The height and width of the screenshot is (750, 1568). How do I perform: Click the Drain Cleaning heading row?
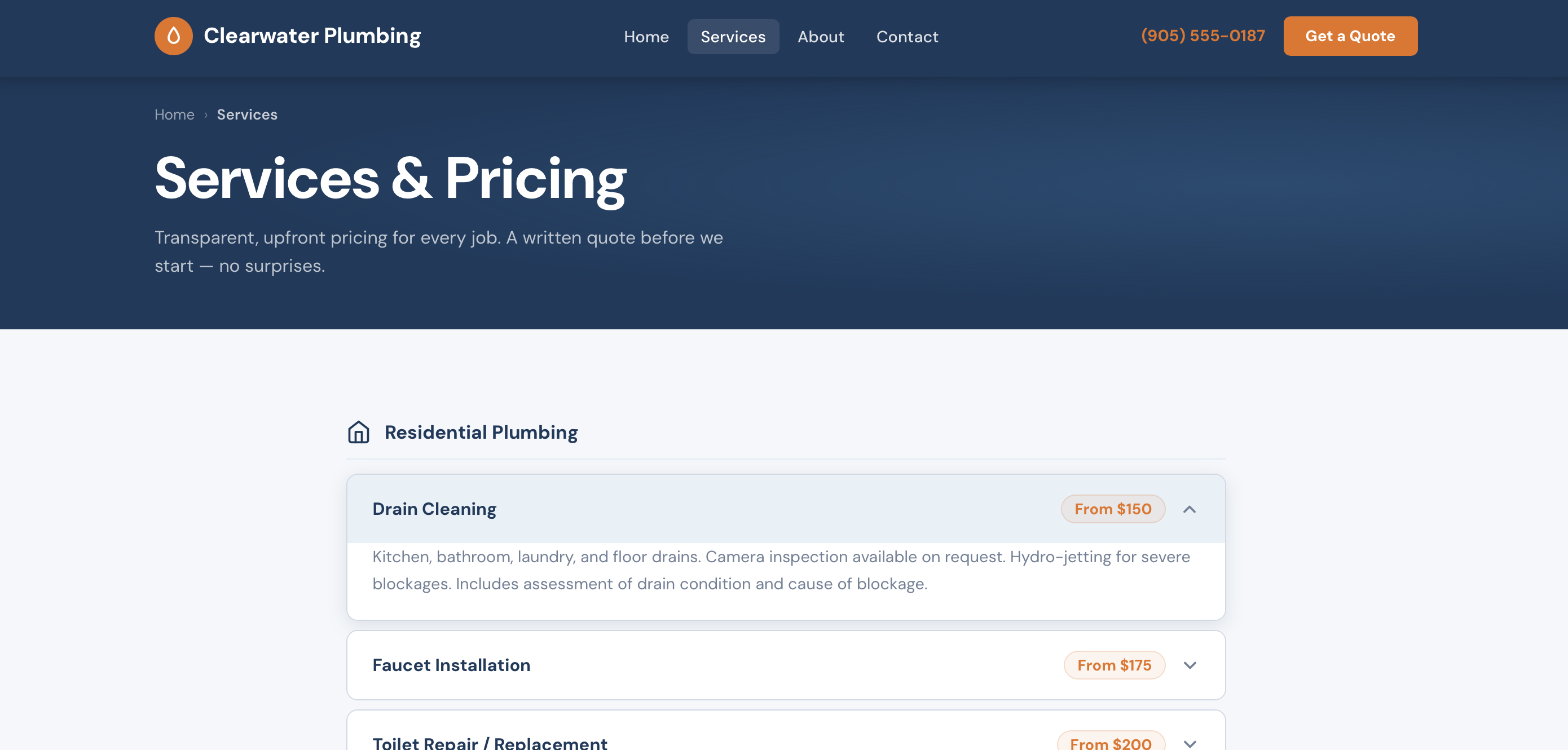tap(434, 509)
